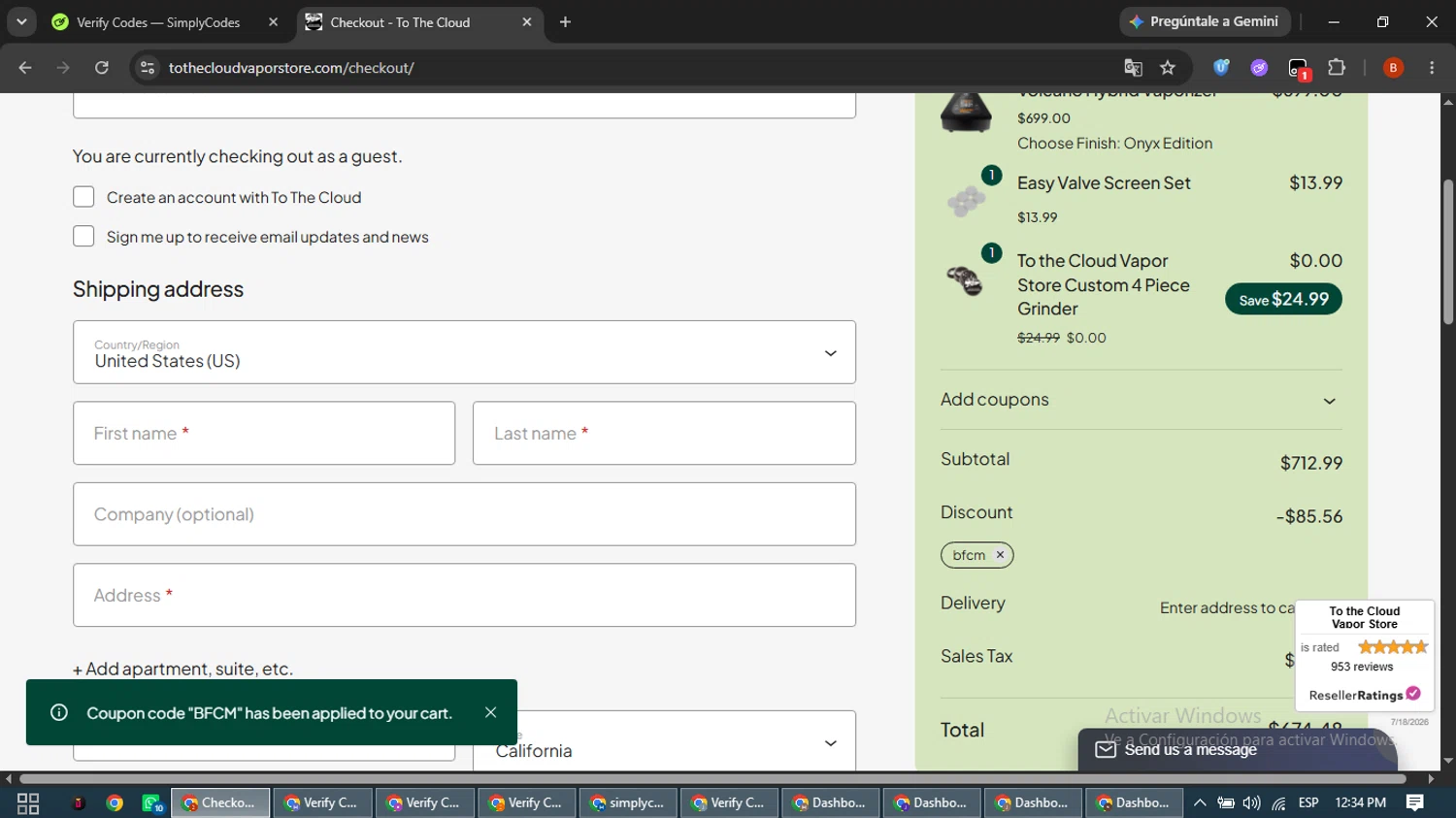Open the red app icon in taskbar
Image resolution: width=1456 pixels, height=818 pixels.
[x=79, y=803]
